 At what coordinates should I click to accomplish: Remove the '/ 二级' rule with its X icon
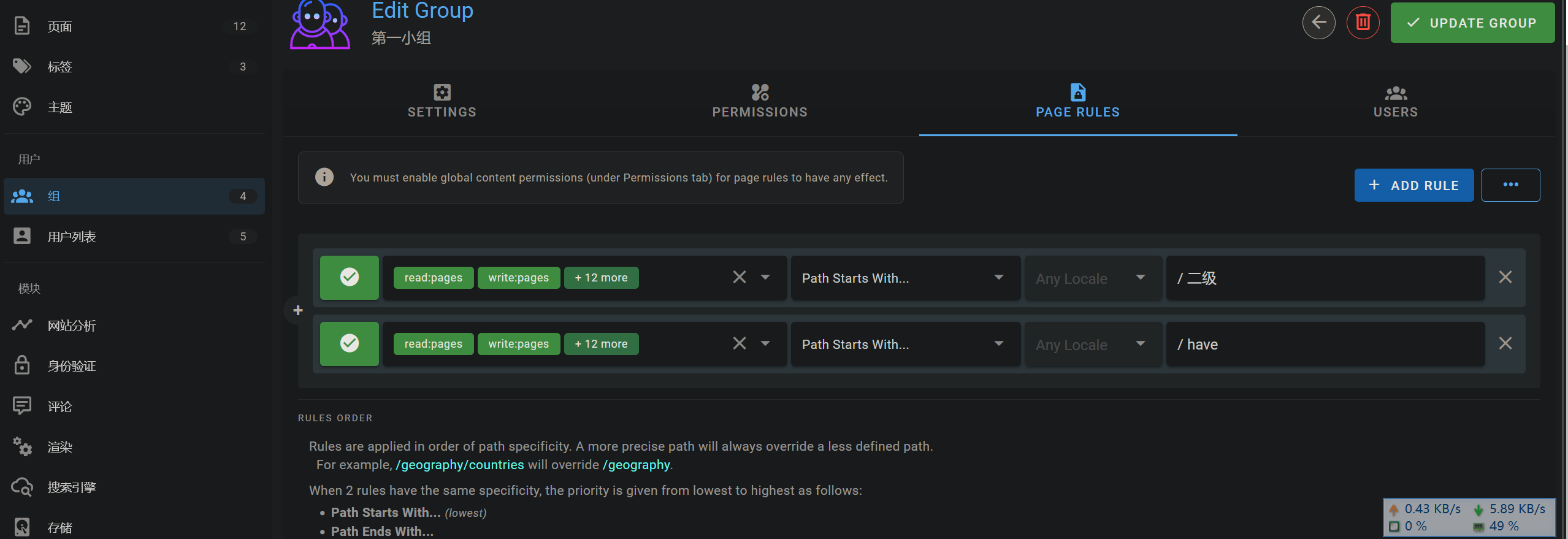coord(1505,277)
